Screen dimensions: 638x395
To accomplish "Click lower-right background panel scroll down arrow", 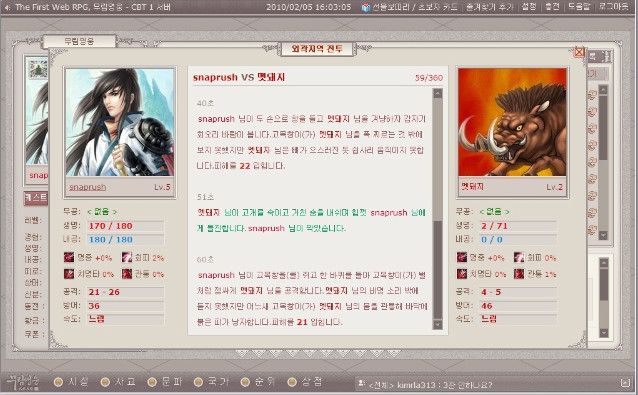I will coord(604,333).
